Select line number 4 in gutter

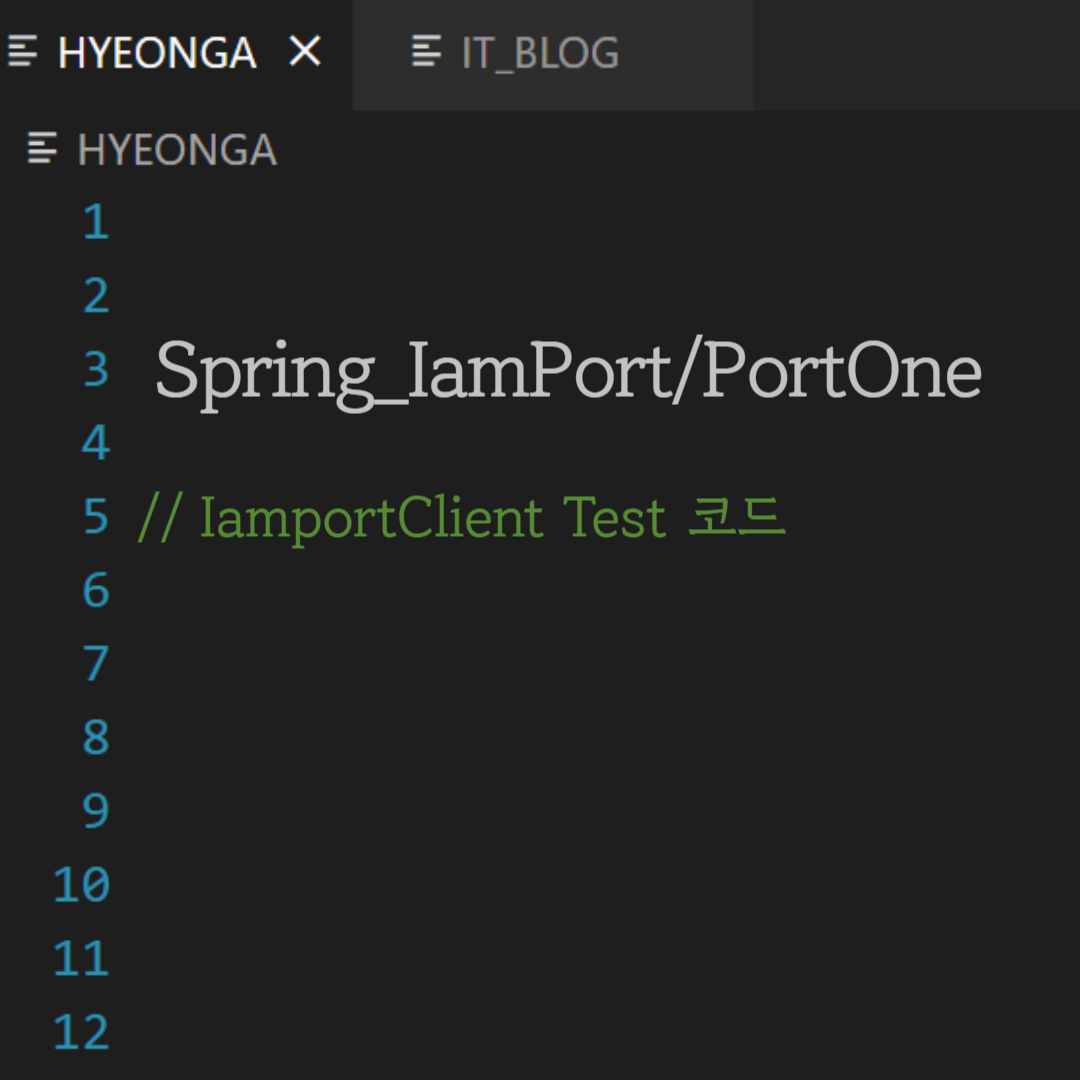click(x=96, y=443)
